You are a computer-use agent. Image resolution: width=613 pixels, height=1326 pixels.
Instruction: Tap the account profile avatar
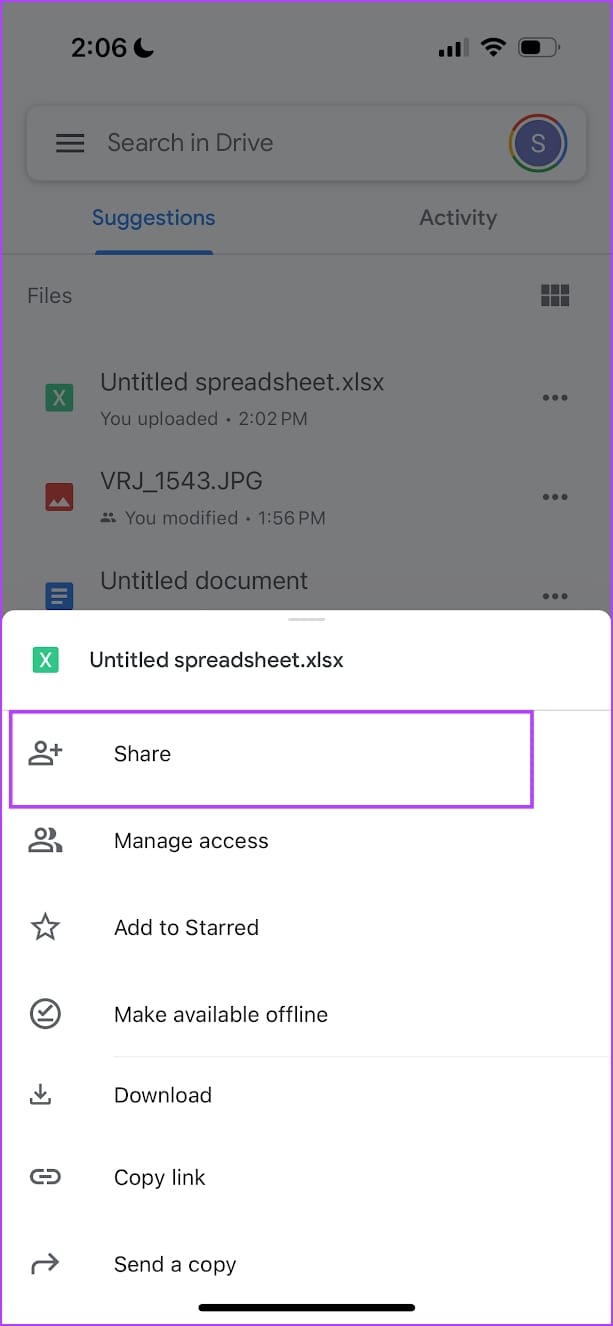pyautogui.click(x=538, y=143)
